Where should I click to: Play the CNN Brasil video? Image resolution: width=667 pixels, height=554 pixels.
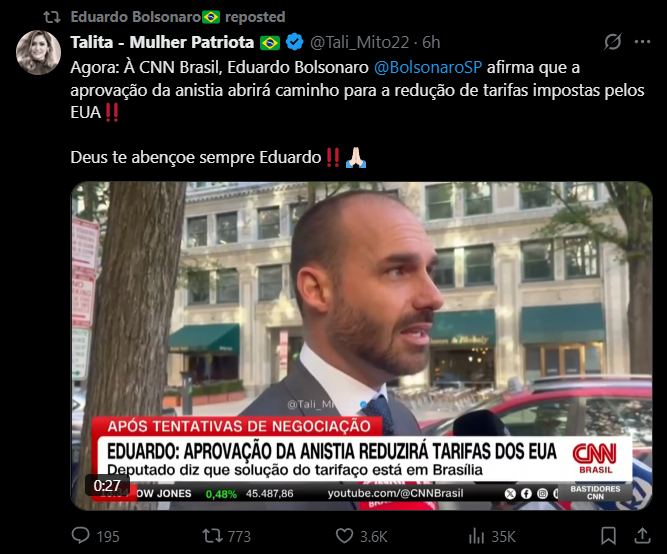pyautogui.click(x=361, y=346)
